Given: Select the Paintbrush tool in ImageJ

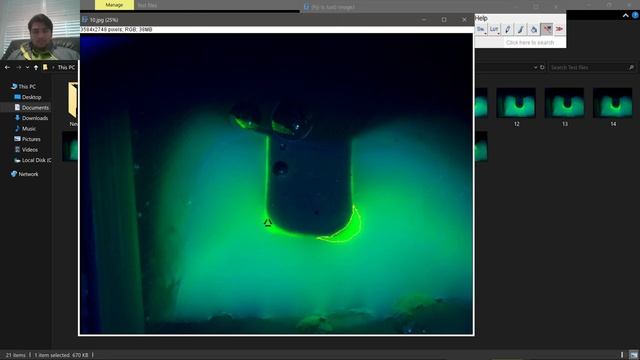Looking at the screenshot, I should [x=520, y=29].
